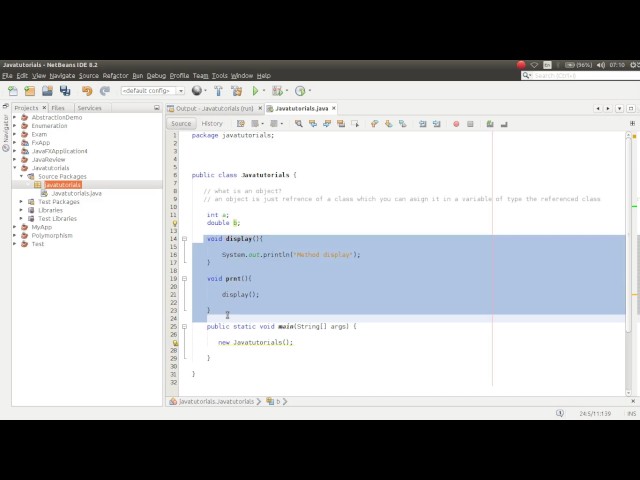Click the Undo arrow icon
640x480 pixels.
click(x=87, y=91)
